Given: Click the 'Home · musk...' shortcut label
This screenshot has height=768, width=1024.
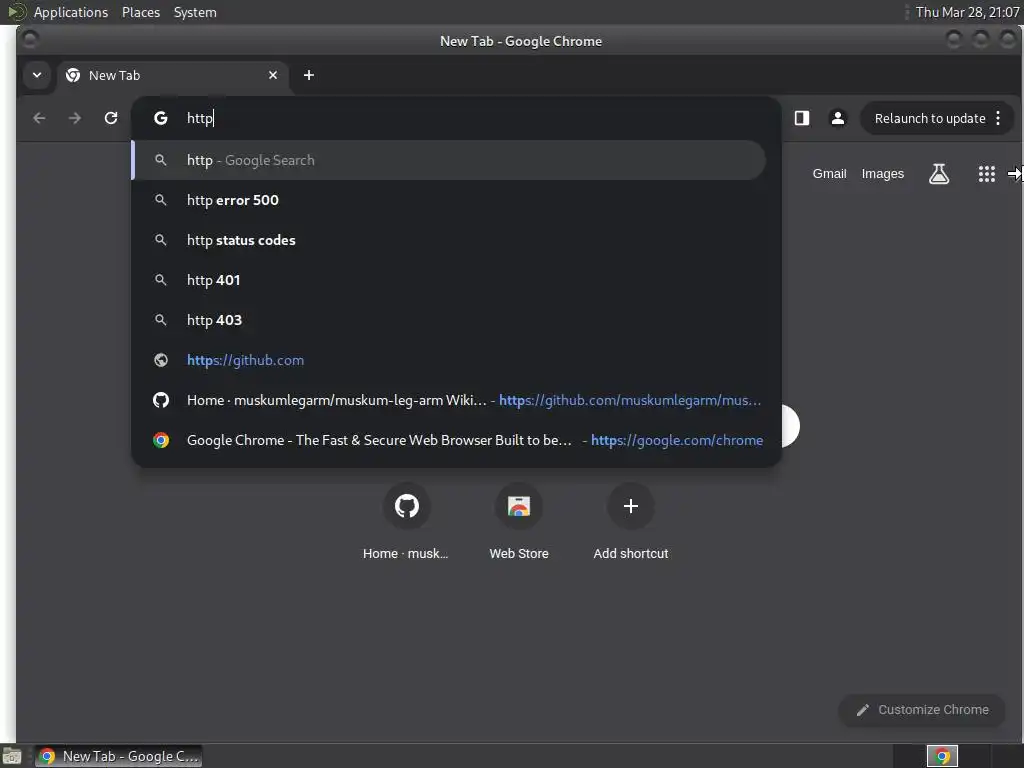Looking at the screenshot, I should [x=406, y=554].
